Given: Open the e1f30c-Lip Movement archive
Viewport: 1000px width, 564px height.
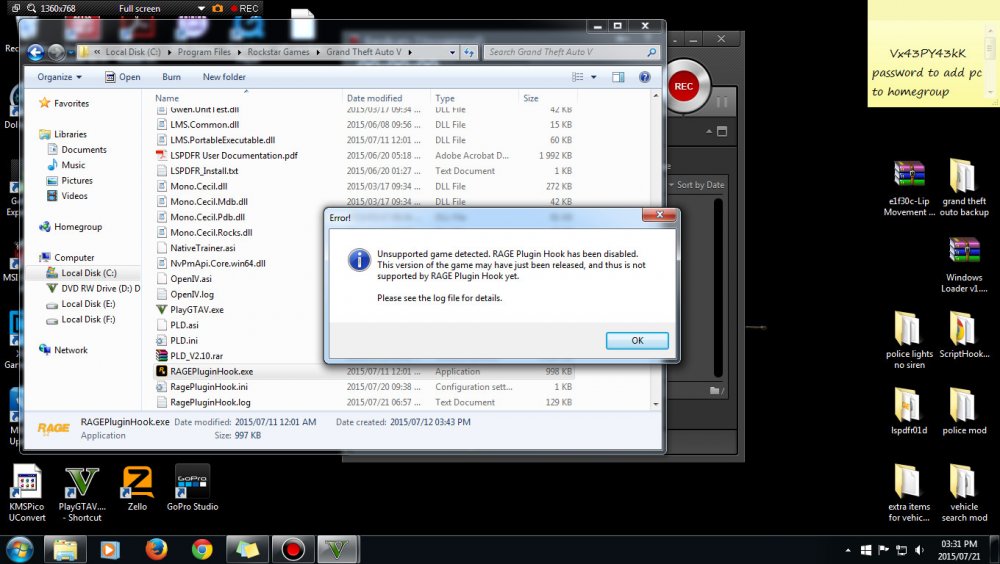Looking at the screenshot, I should pos(909,188).
